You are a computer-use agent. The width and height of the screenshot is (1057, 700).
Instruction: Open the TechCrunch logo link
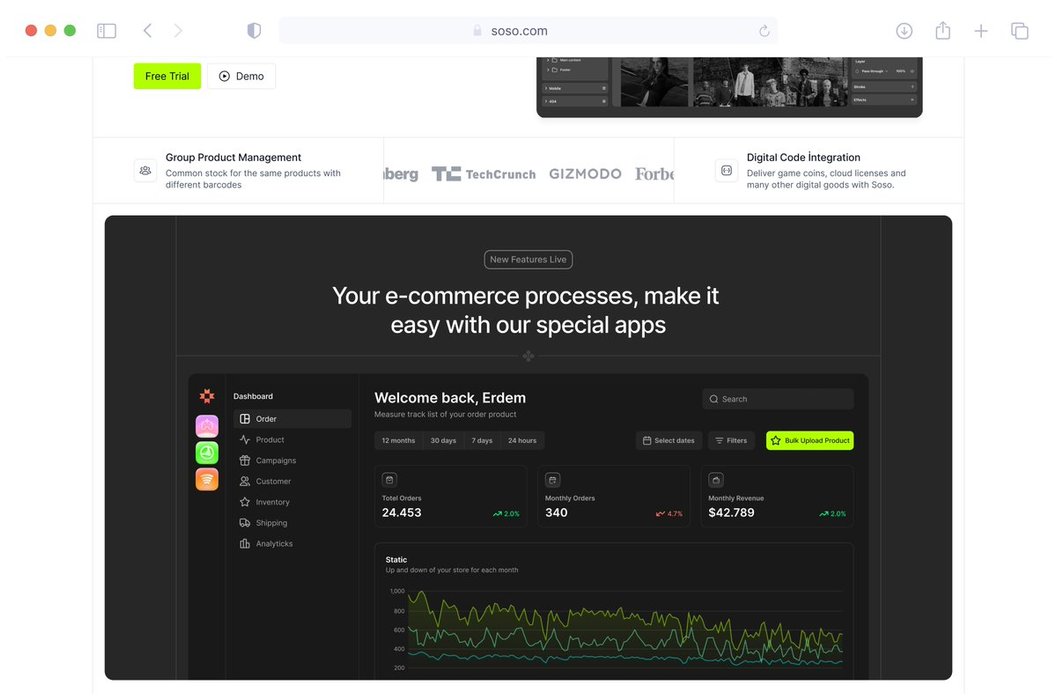tap(483, 174)
